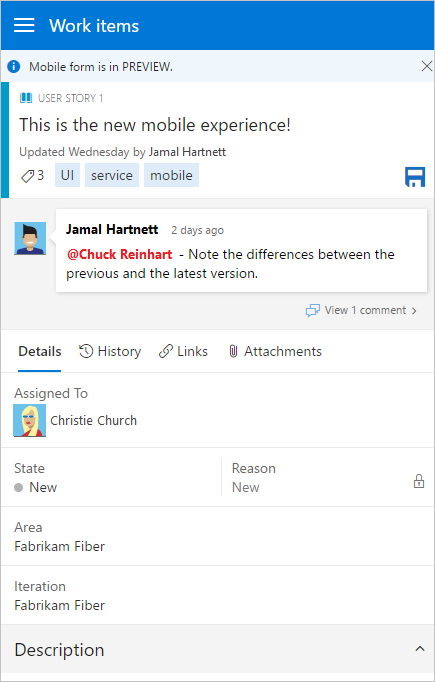Click the lock icon beside Reason
The width and height of the screenshot is (435, 682).
coord(418,481)
